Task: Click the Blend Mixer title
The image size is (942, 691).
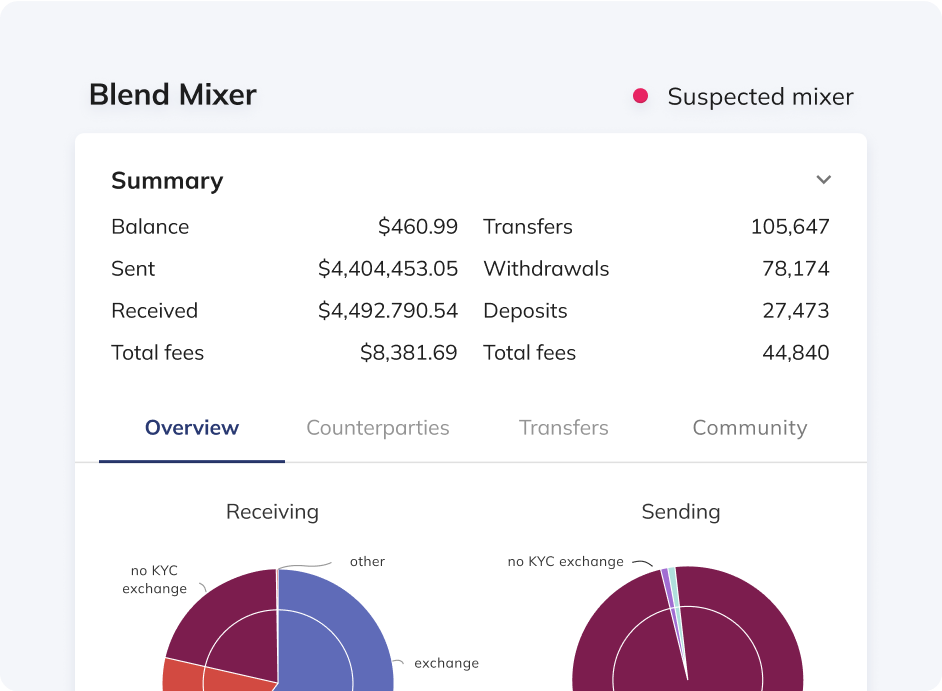Action: click(x=173, y=95)
